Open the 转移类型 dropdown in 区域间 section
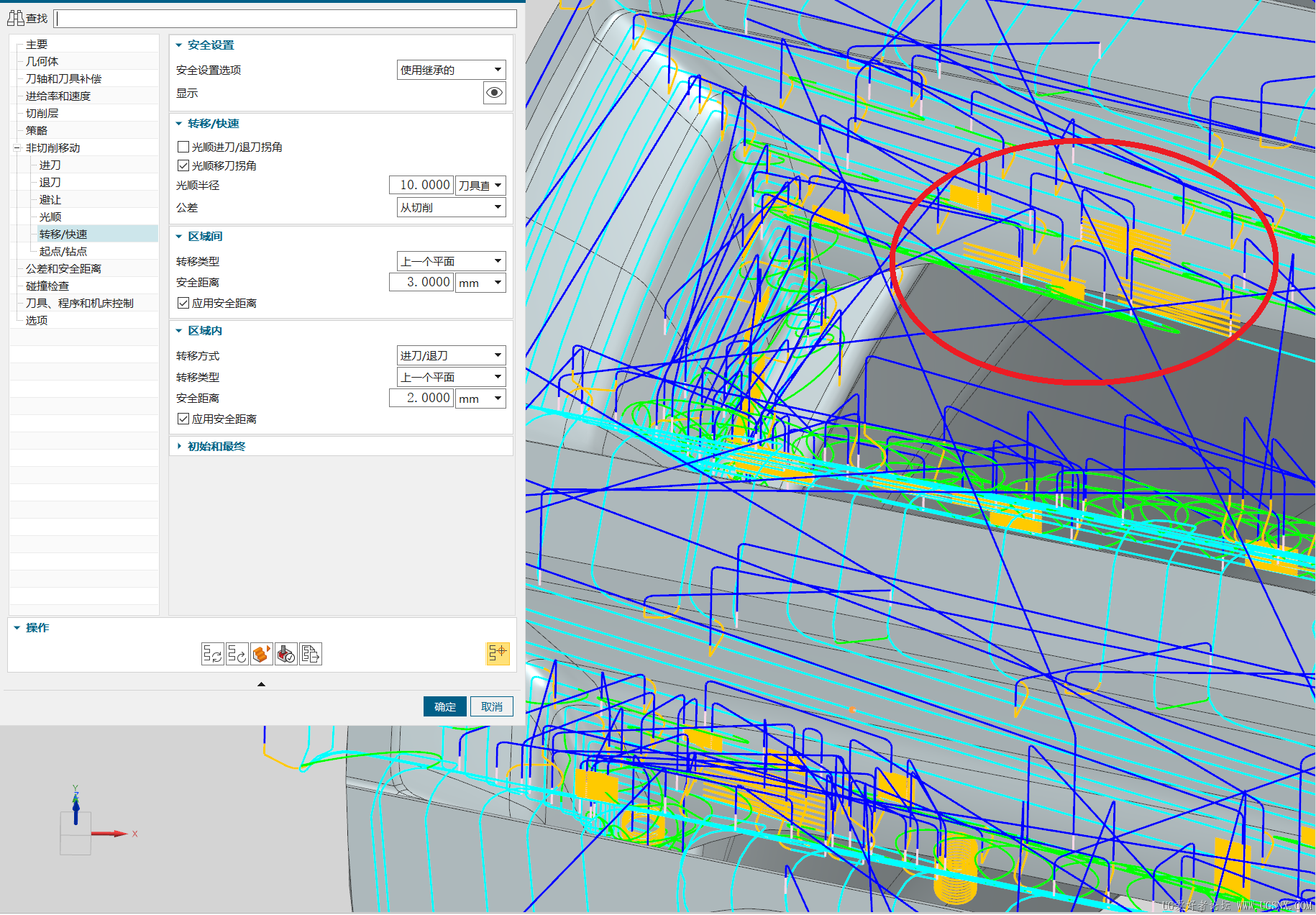This screenshot has width=1316, height=915. 452,261
